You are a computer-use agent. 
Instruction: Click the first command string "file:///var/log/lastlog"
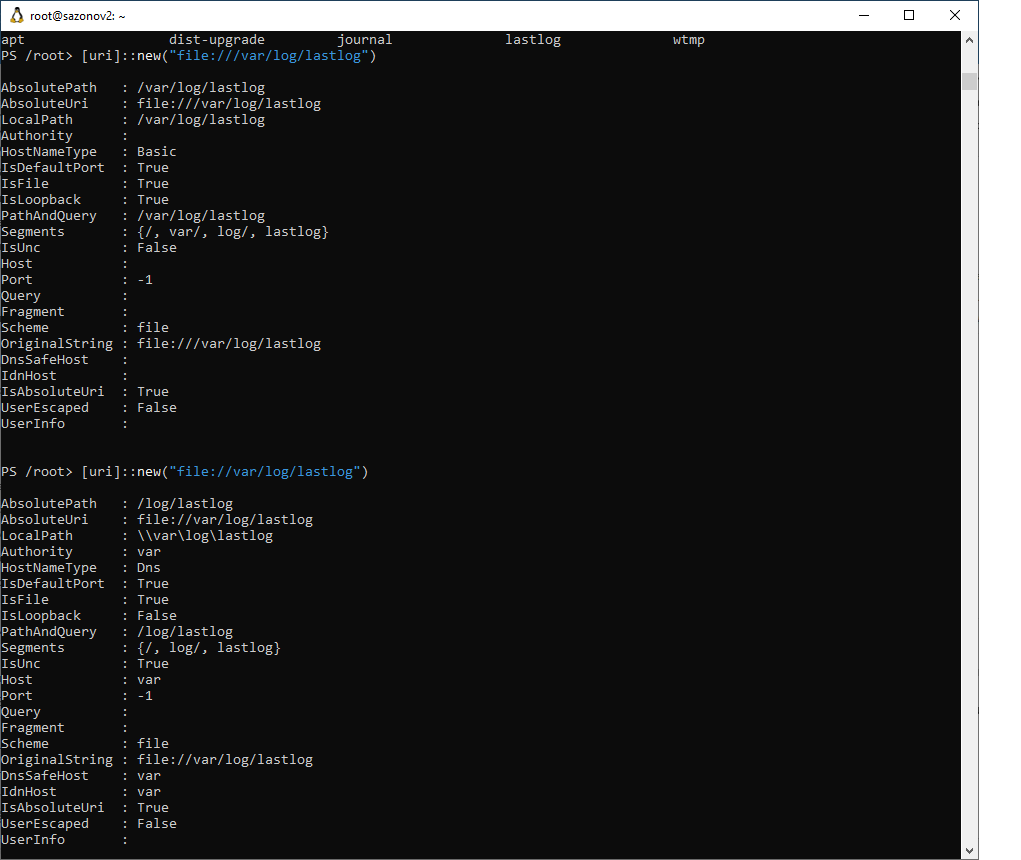269,56
